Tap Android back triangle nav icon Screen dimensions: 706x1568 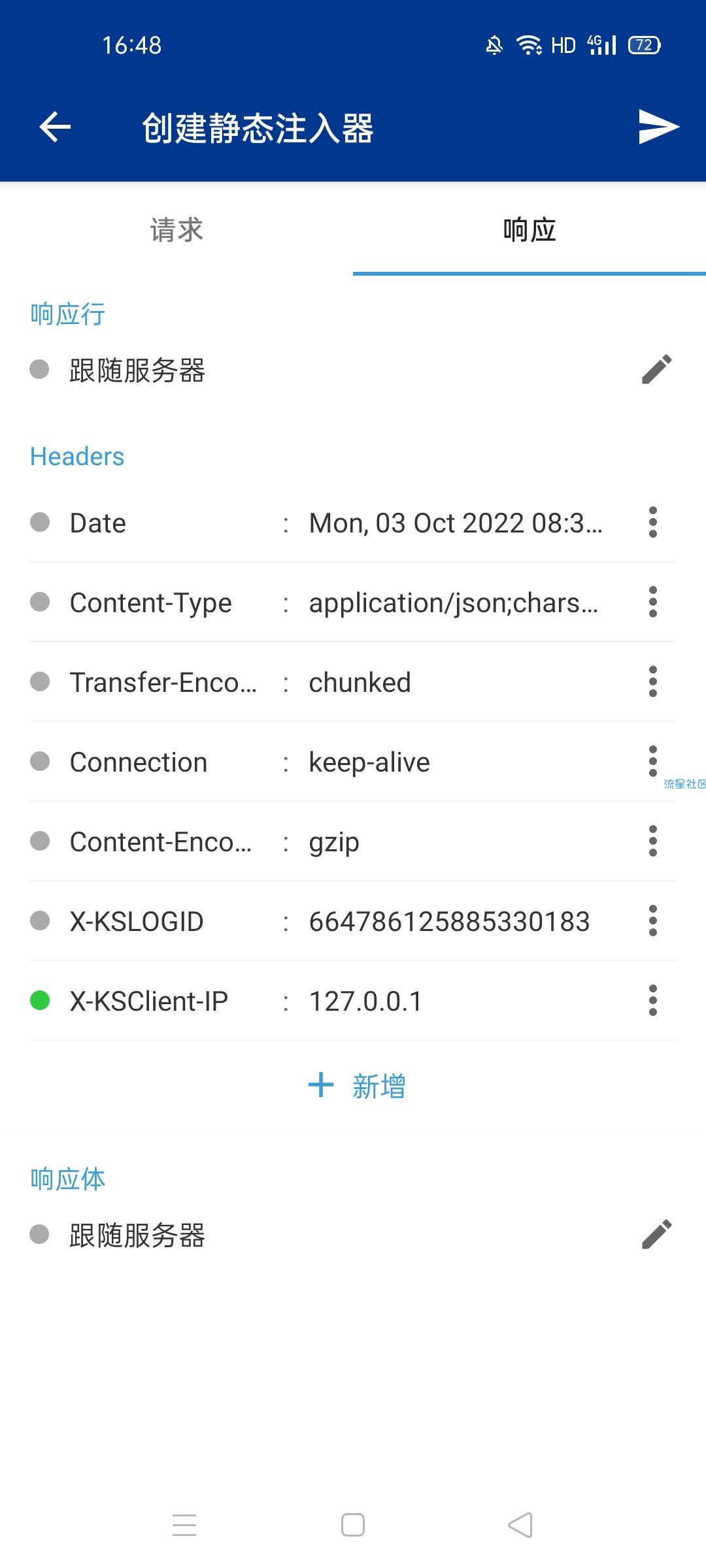520,1525
